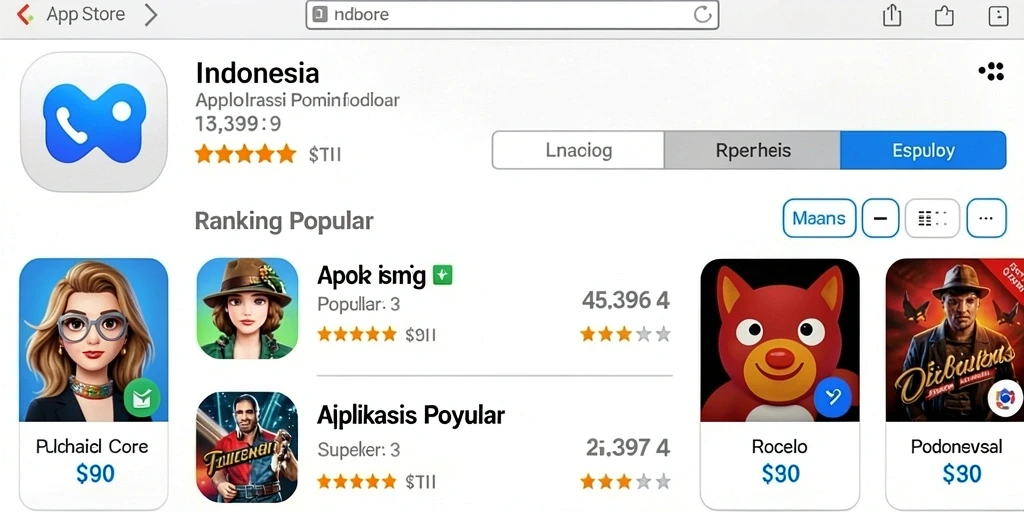Collapse with the minus button
The height and width of the screenshot is (512, 1024).
[880, 218]
